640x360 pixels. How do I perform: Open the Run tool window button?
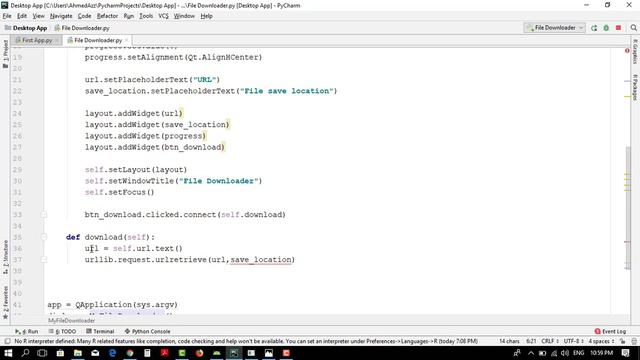tap(27, 331)
